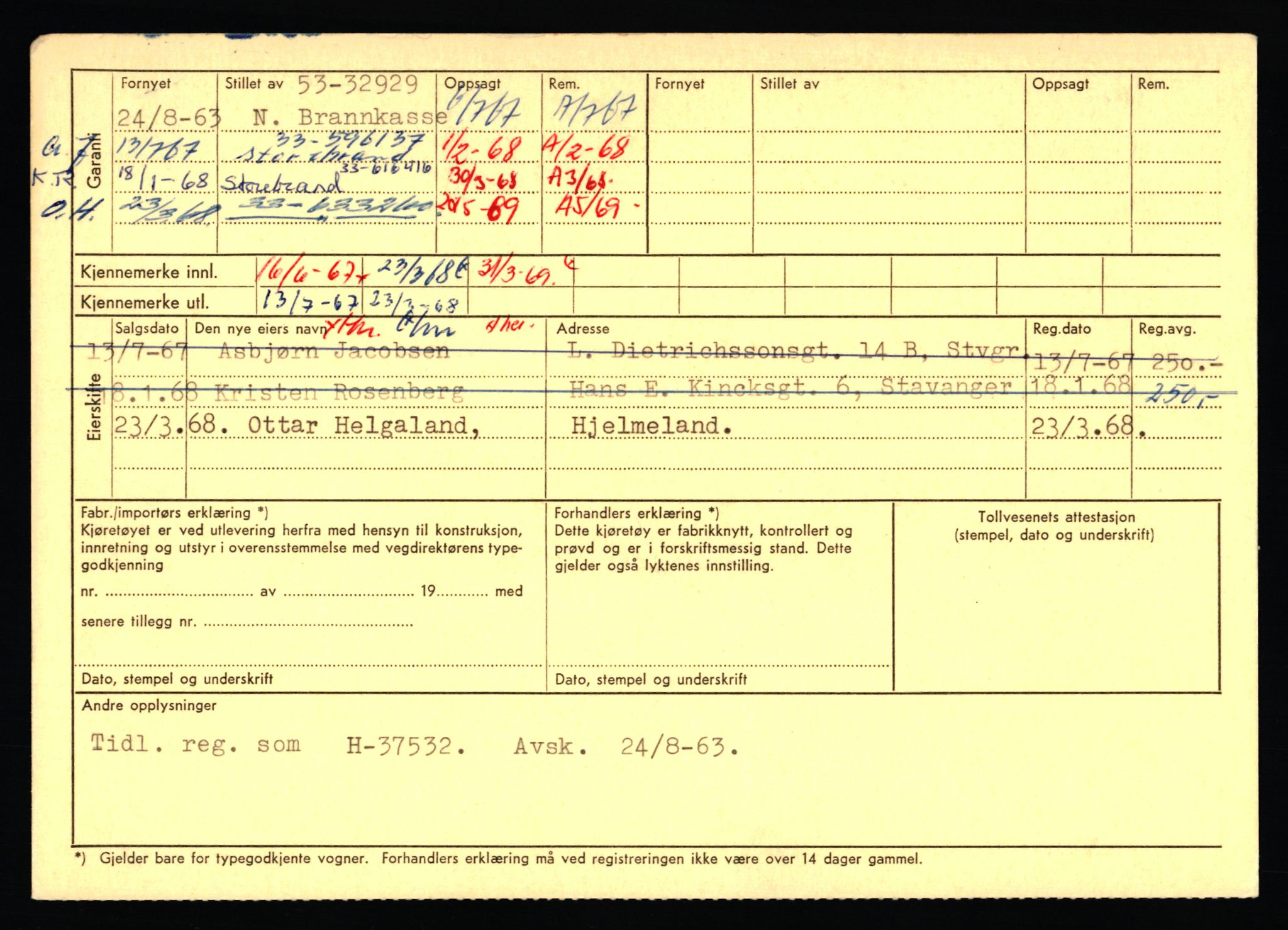
Task: Click the red Oppsagt date 1/2-68
Action: tap(482, 148)
